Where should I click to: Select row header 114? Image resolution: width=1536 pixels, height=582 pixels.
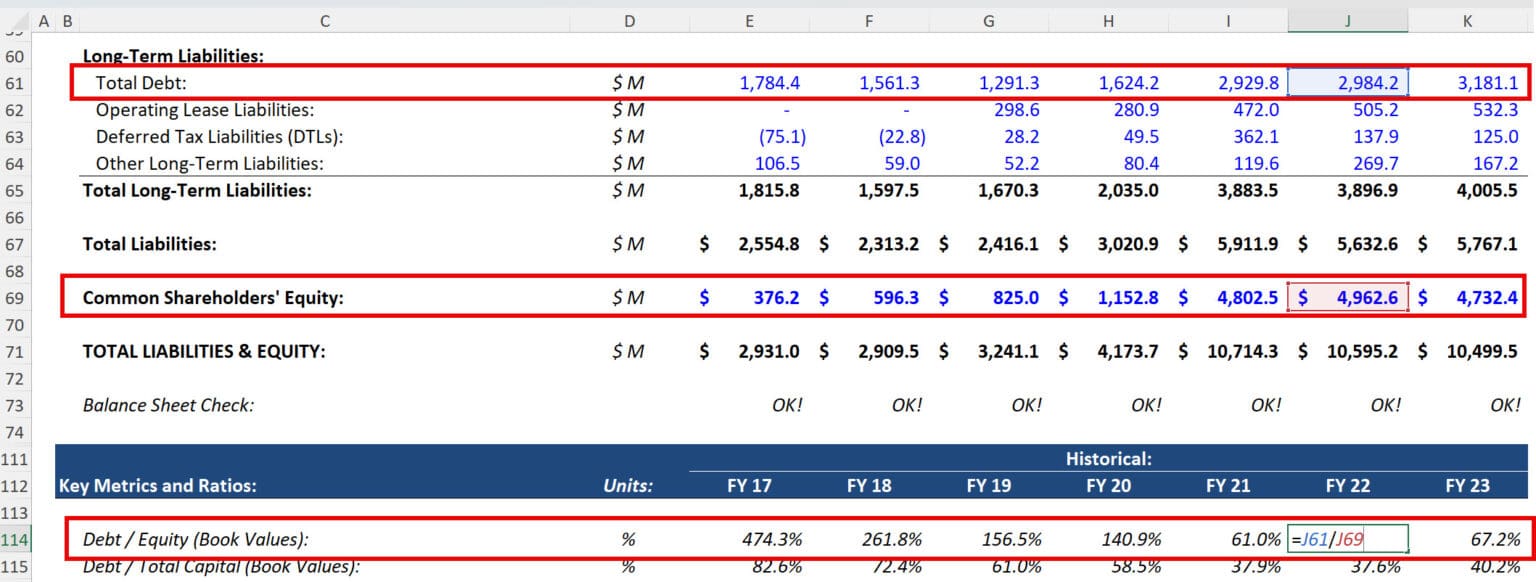tap(15, 538)
